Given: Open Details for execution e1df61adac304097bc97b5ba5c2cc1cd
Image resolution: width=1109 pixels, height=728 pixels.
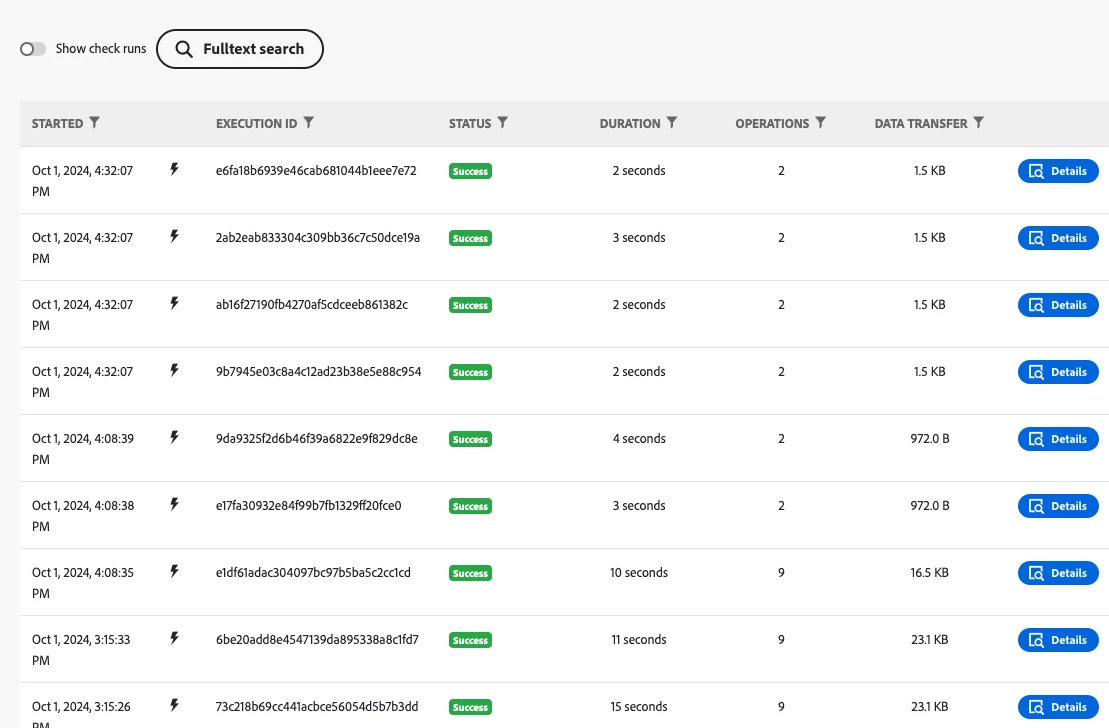Looking at the screenshot, I should [1058, 573].
